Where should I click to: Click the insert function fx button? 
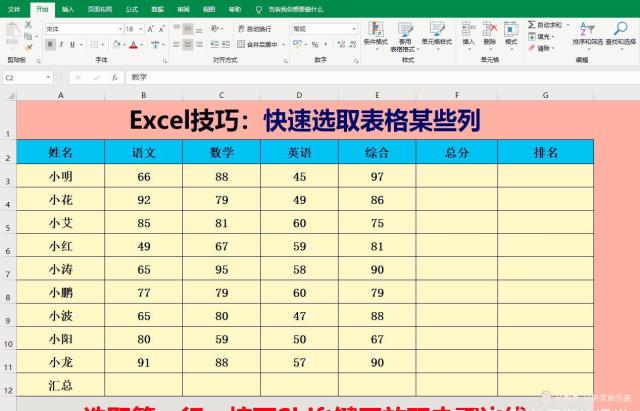pos(115,78)
